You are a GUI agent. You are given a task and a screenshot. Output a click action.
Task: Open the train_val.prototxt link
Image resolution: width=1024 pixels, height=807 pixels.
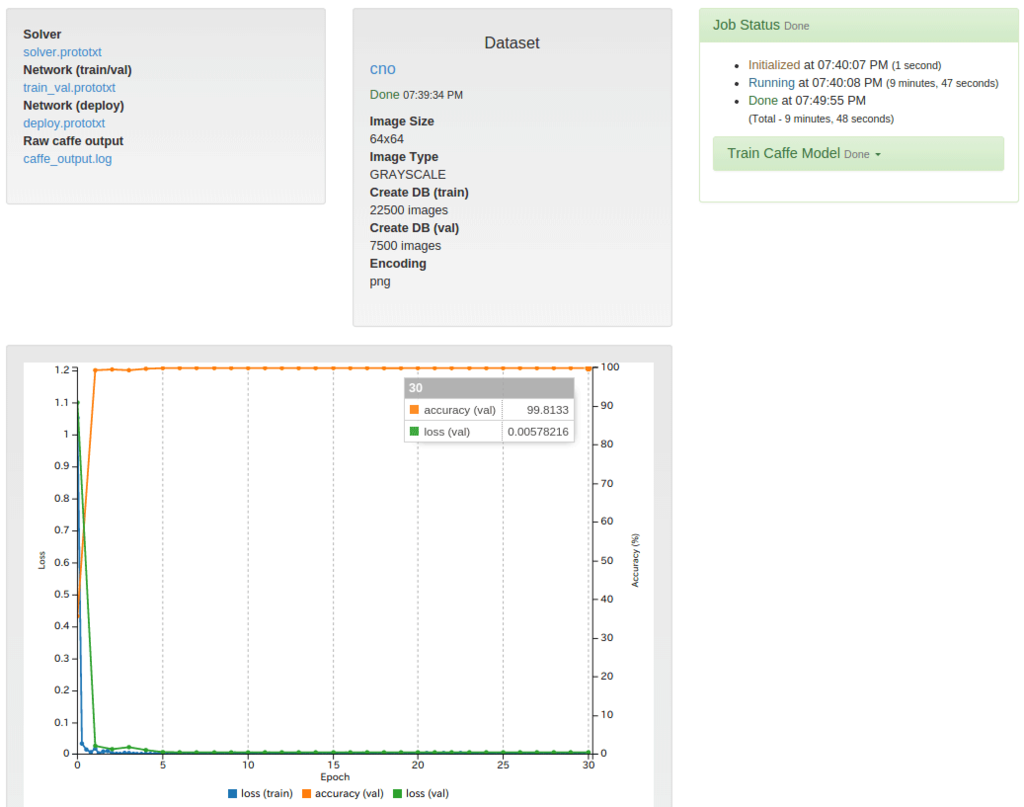click(69, 87)
